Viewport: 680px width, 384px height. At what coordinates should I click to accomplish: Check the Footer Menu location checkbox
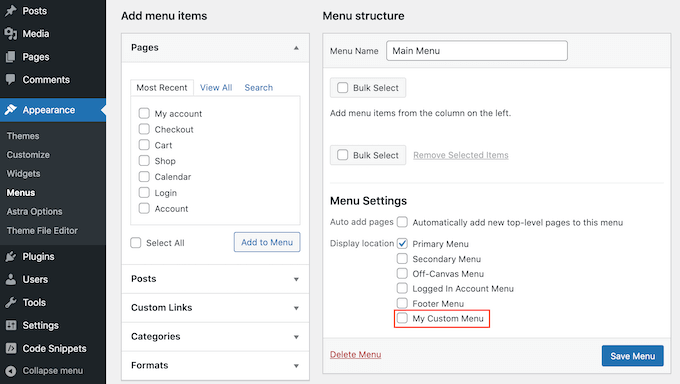coord(402,303)
